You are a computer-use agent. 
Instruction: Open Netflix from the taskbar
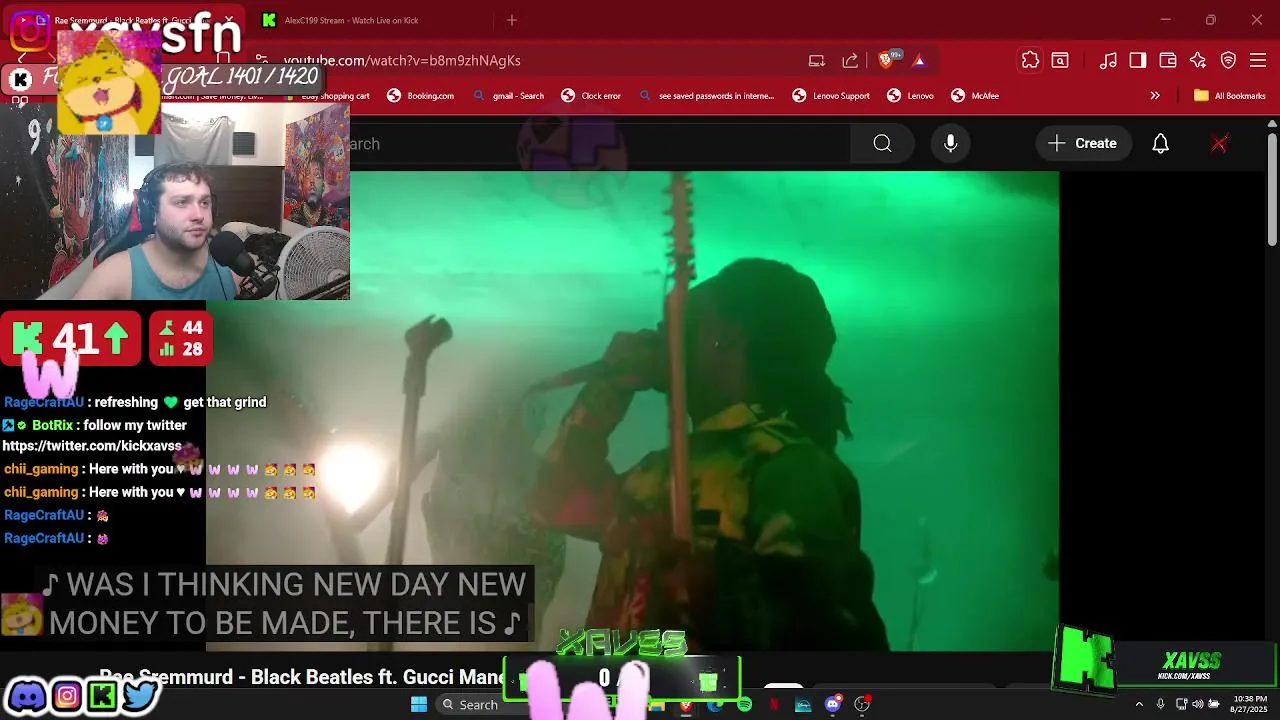pos(774,705)
